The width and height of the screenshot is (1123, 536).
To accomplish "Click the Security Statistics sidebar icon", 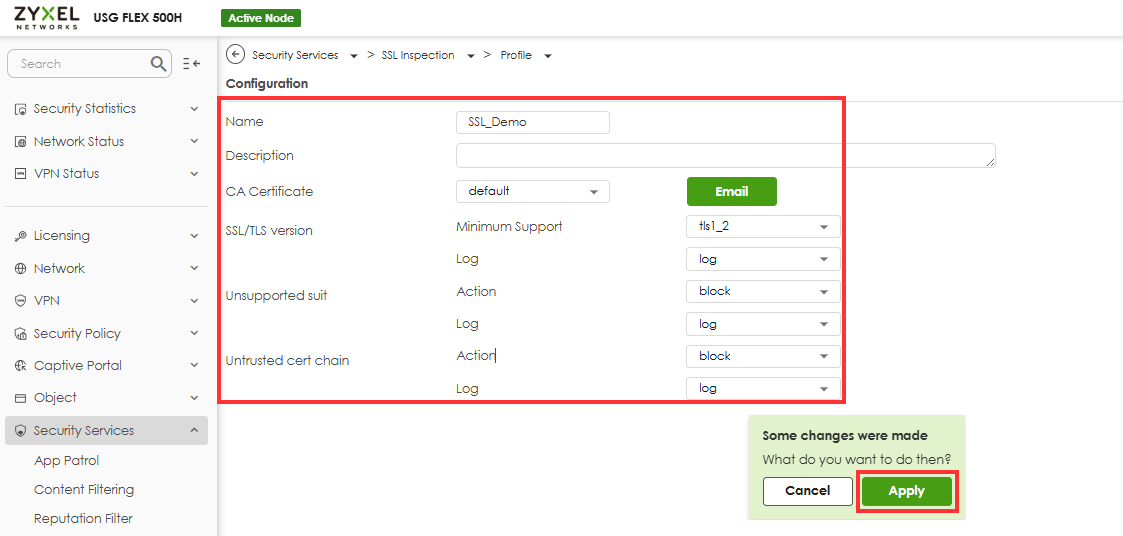I will (x=20, y=109).
